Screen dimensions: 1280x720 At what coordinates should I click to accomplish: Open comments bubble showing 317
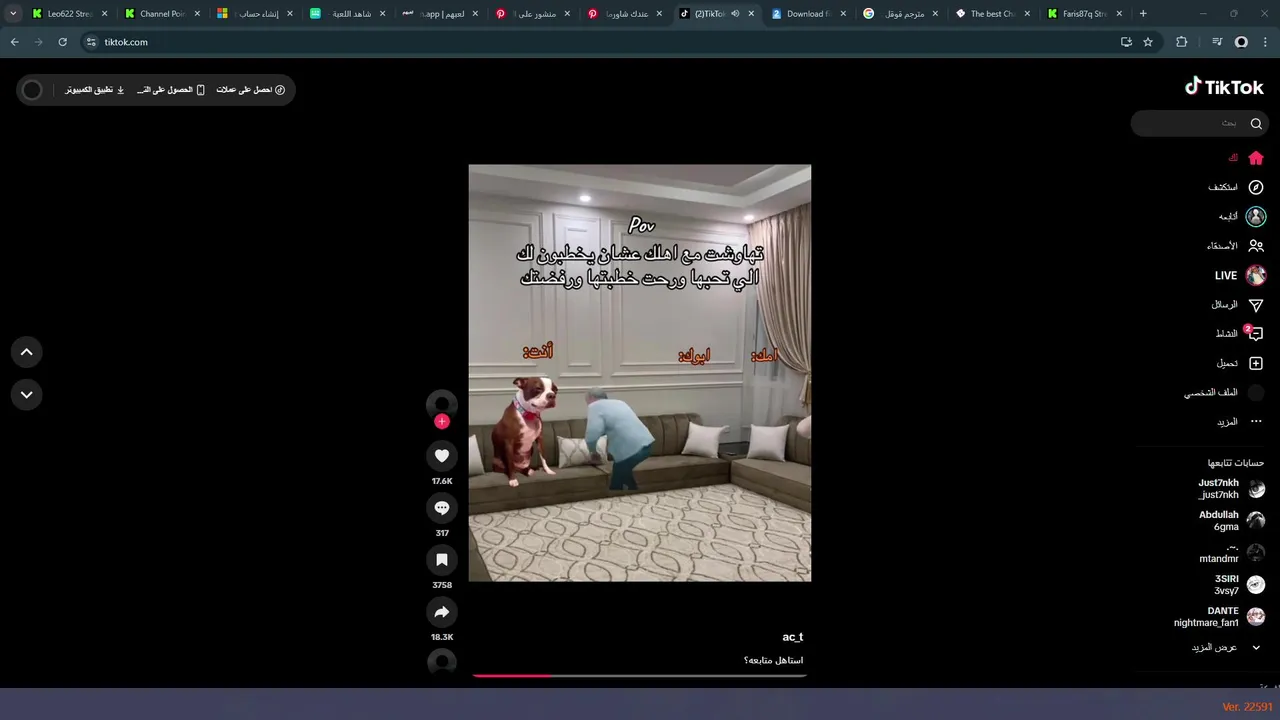coord(442,508)
